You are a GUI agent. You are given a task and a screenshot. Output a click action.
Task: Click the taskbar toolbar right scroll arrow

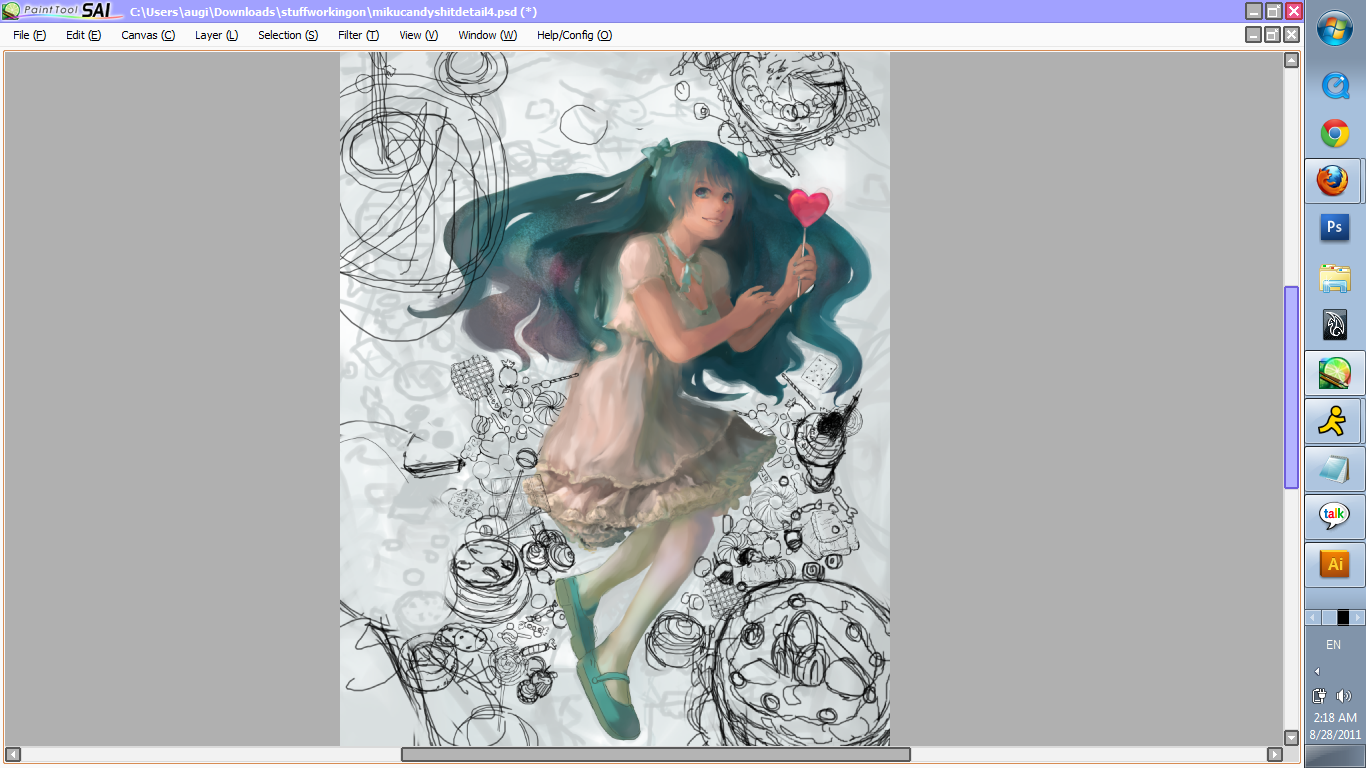click(x=1357, y=617)
